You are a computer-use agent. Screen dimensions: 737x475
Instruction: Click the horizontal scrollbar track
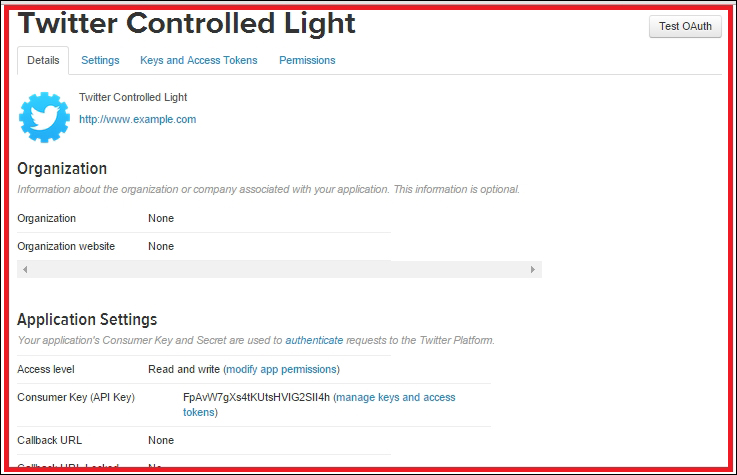pyautogui.click(x=279, y=269)
